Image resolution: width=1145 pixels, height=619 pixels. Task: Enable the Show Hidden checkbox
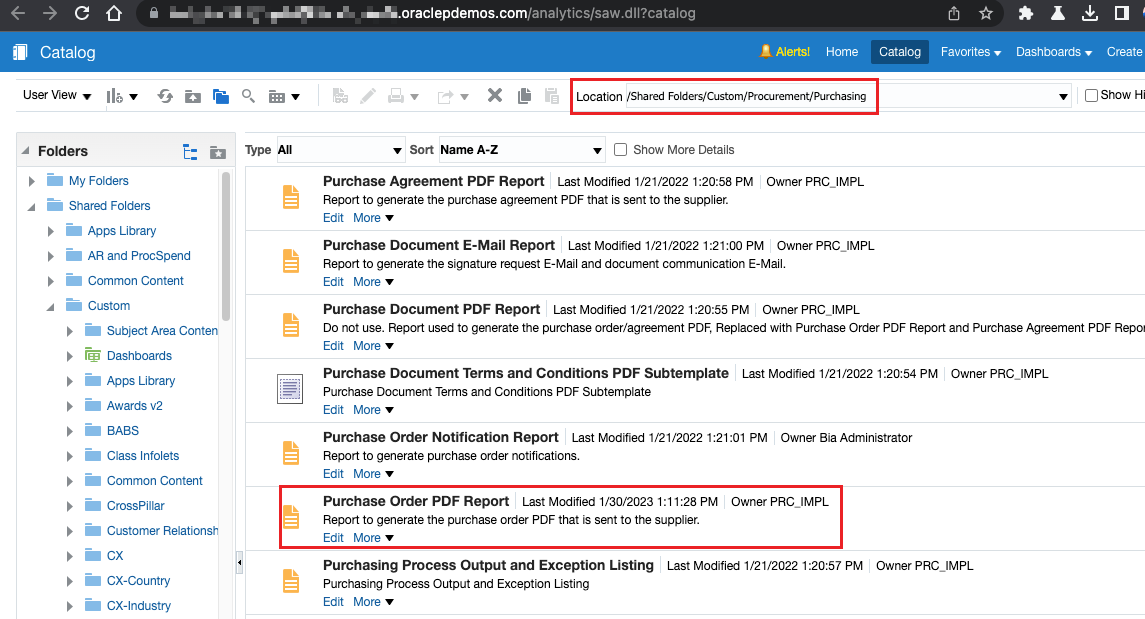[x=1091, y=95]
